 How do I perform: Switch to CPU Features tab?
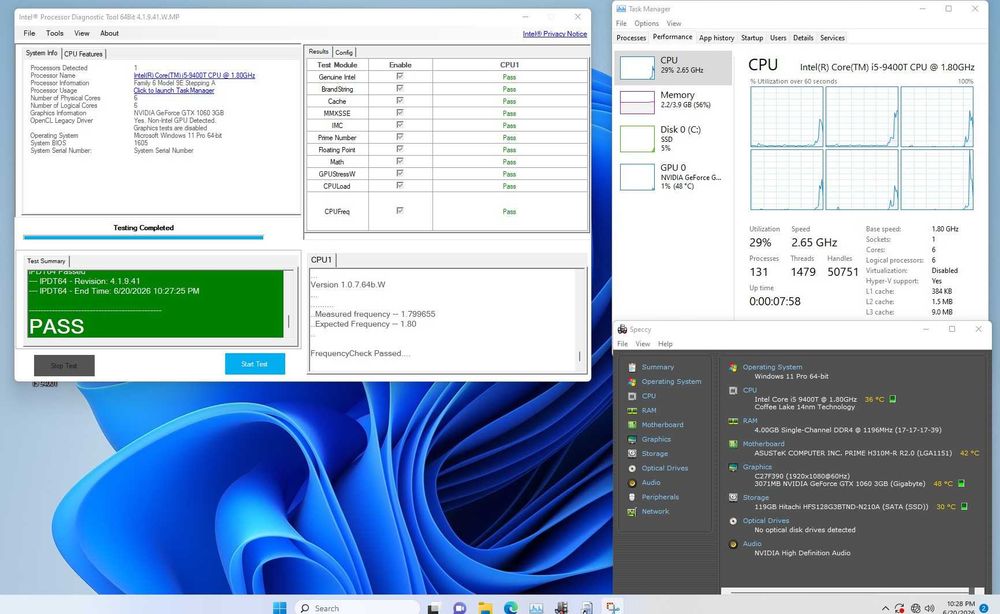pos(84,54)
